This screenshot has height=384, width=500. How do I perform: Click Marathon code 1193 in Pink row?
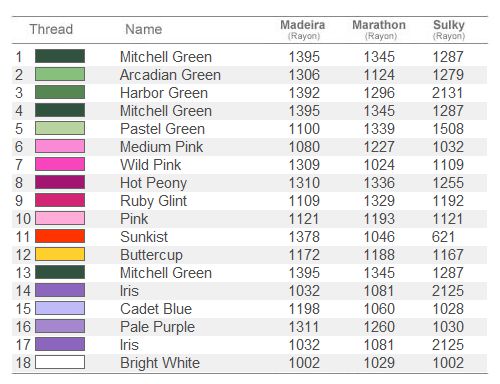point(379,219)
